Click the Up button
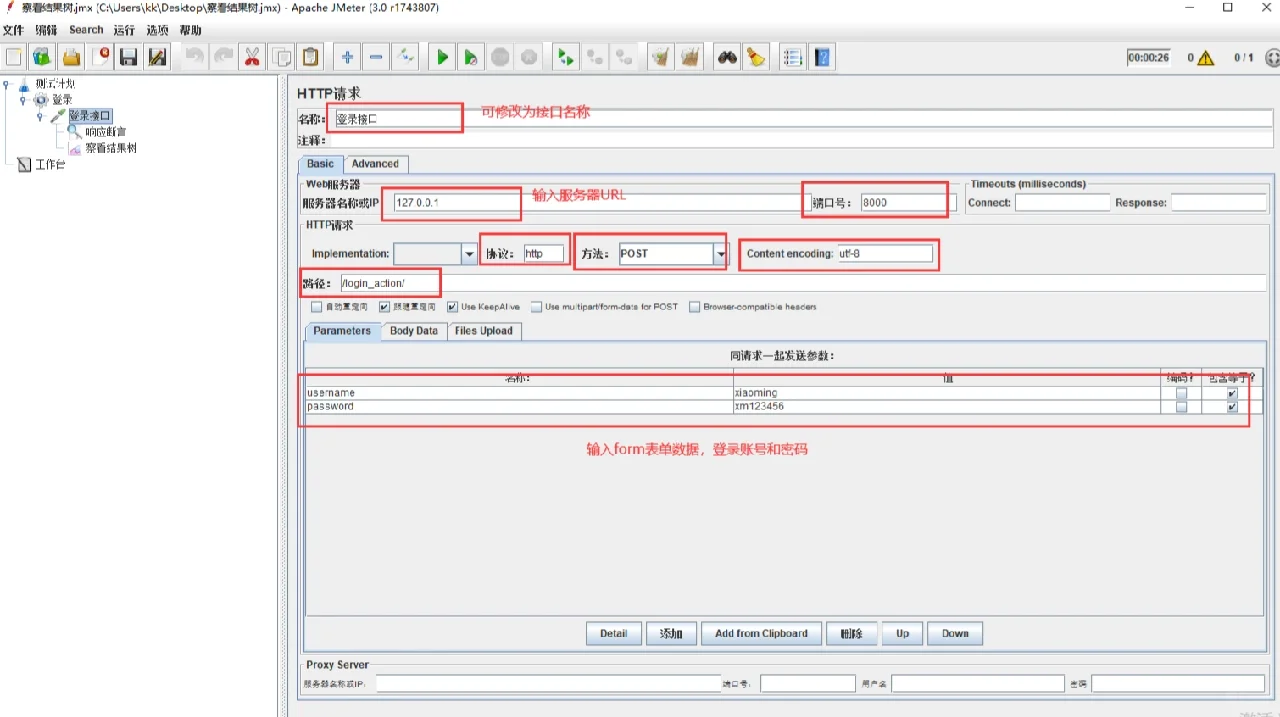Viewport: 1280px width, 717px height. click(x=903, y=634)
